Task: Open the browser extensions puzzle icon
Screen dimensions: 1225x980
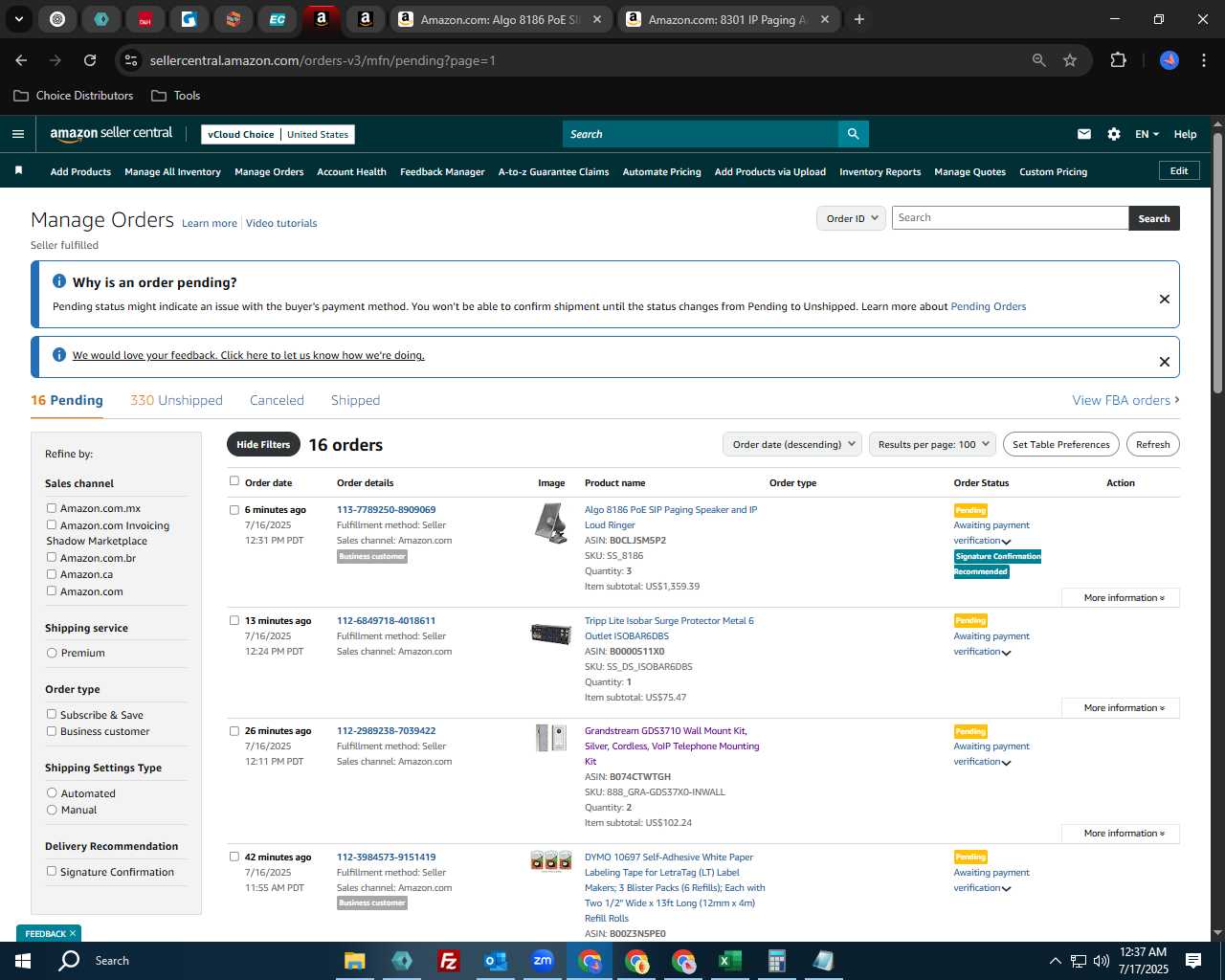Action: [1118, 60]
